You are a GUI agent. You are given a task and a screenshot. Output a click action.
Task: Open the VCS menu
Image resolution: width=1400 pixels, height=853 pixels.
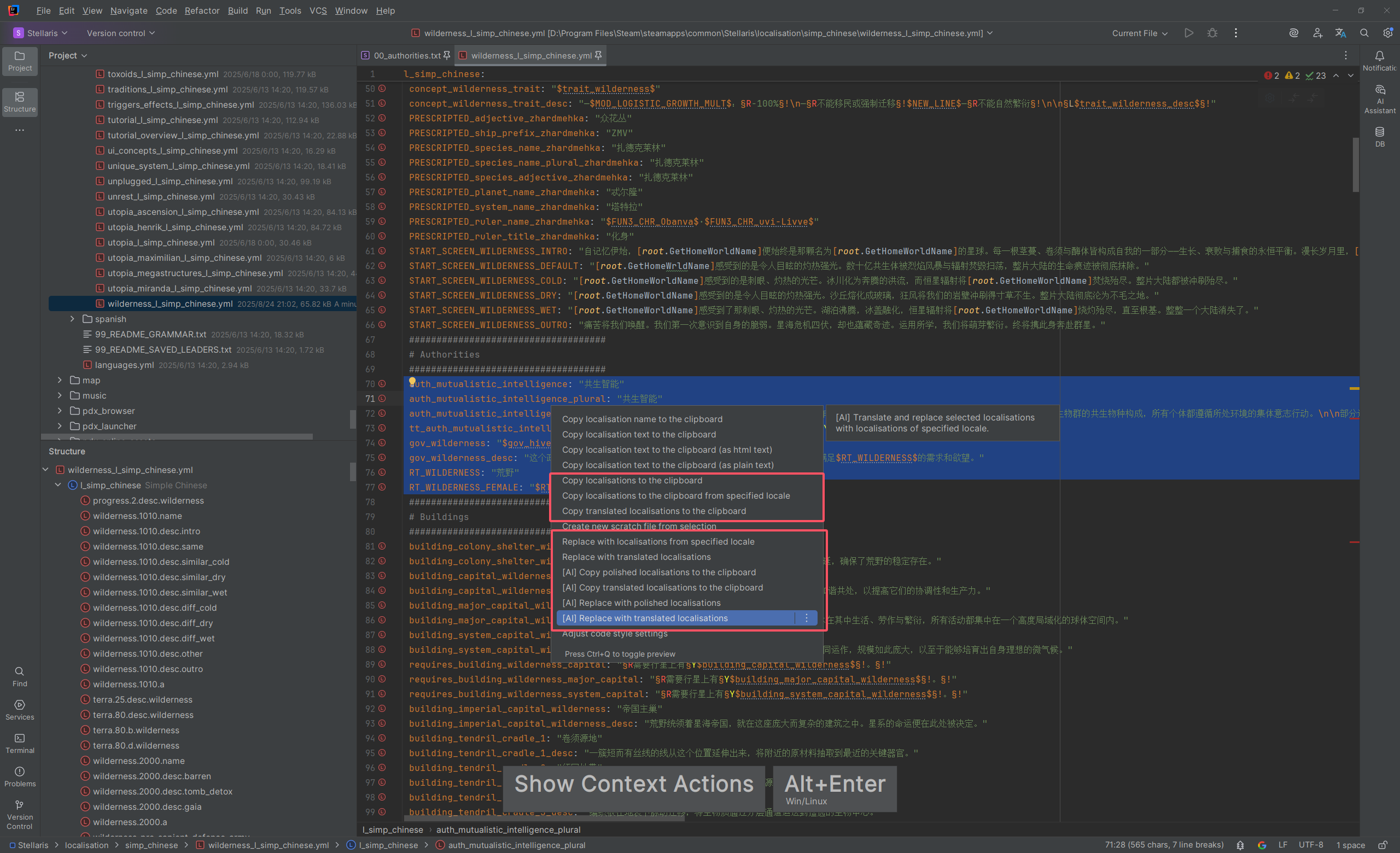click(318, 10)
